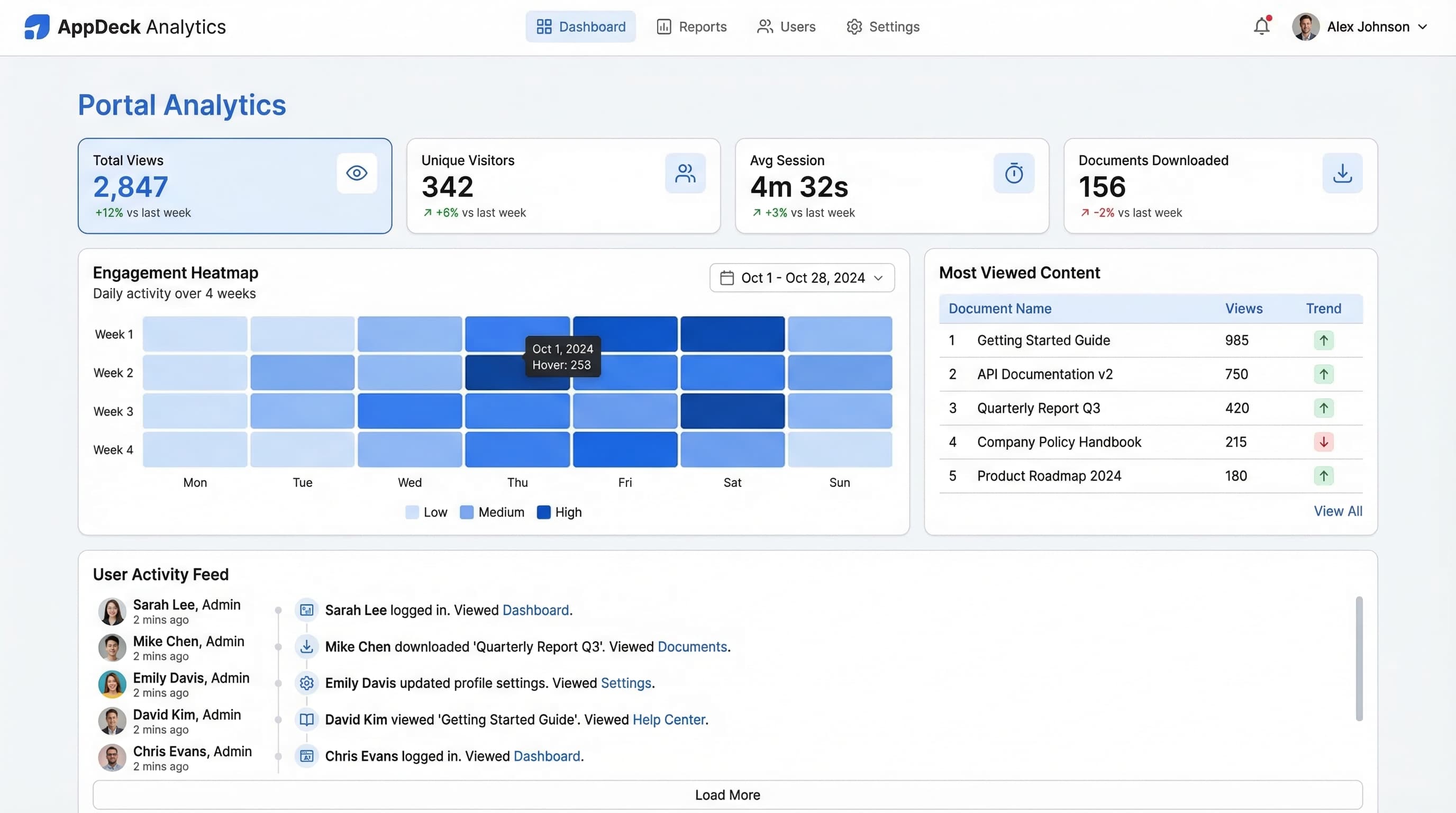Switch to the Dashboard tab

[580, 26]
